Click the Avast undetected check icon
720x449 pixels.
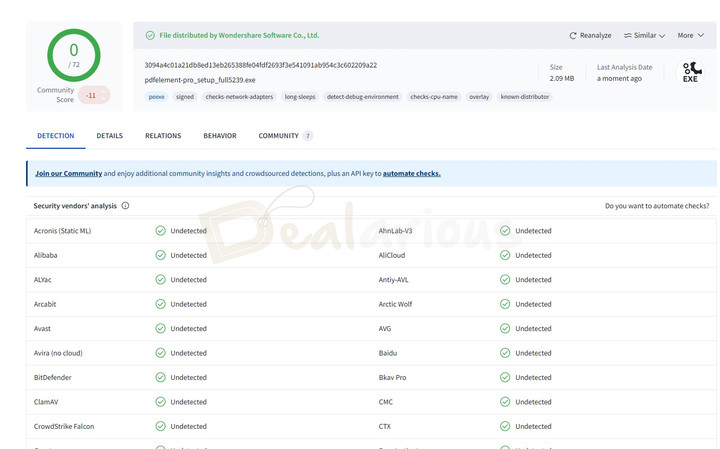(160, 328)
